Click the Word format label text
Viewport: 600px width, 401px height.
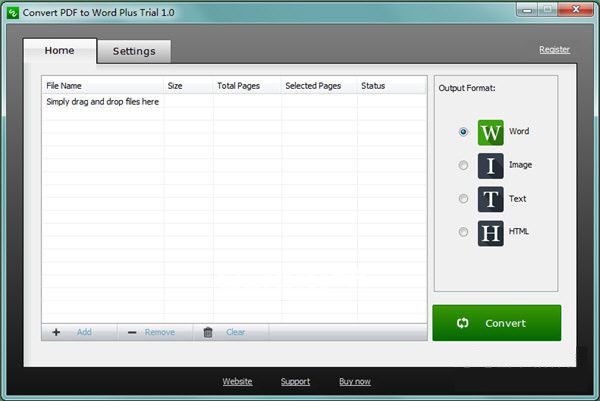click(x=519, y=131)
